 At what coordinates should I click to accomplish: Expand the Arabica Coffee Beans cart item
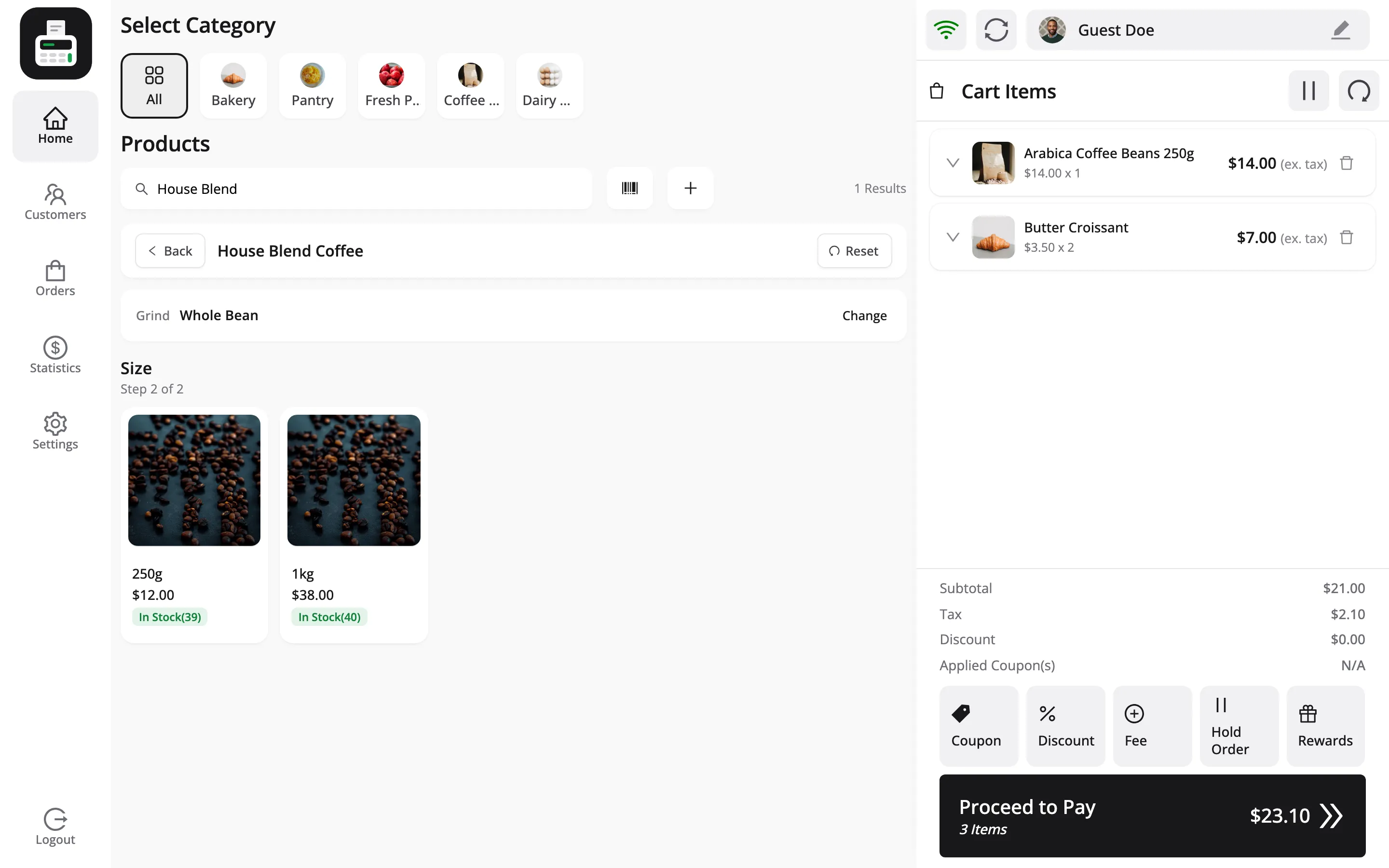click(x=953, y=163)
